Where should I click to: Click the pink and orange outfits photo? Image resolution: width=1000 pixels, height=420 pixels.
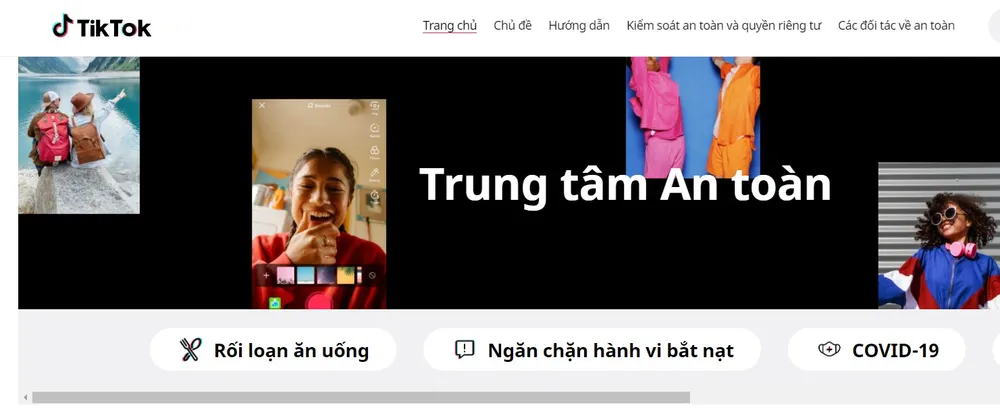tap(693, 117)
